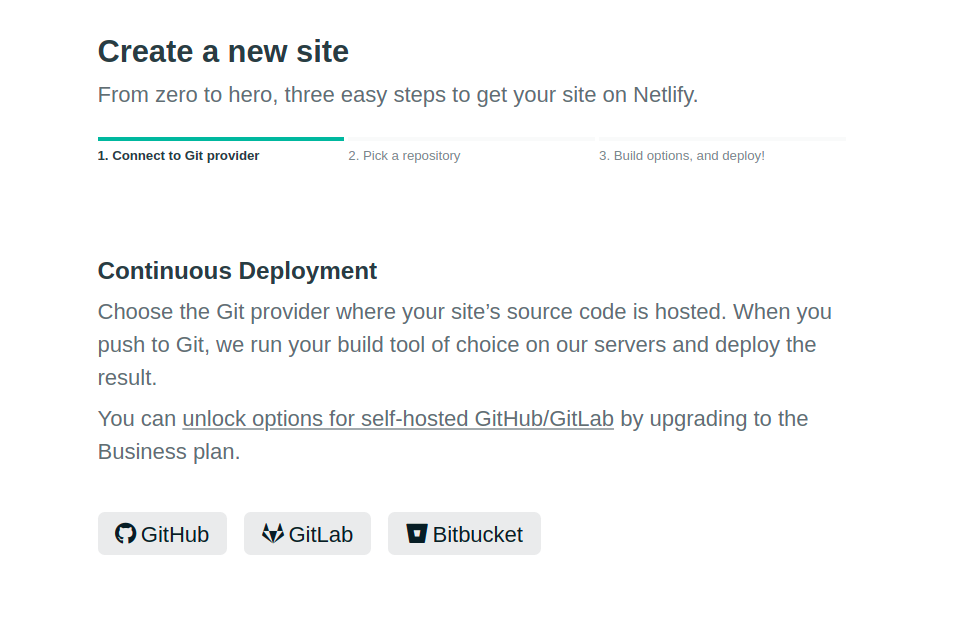
Task: Click the gray progress segment above step 3
Action: pyautogui.click(x=721, y=139)
